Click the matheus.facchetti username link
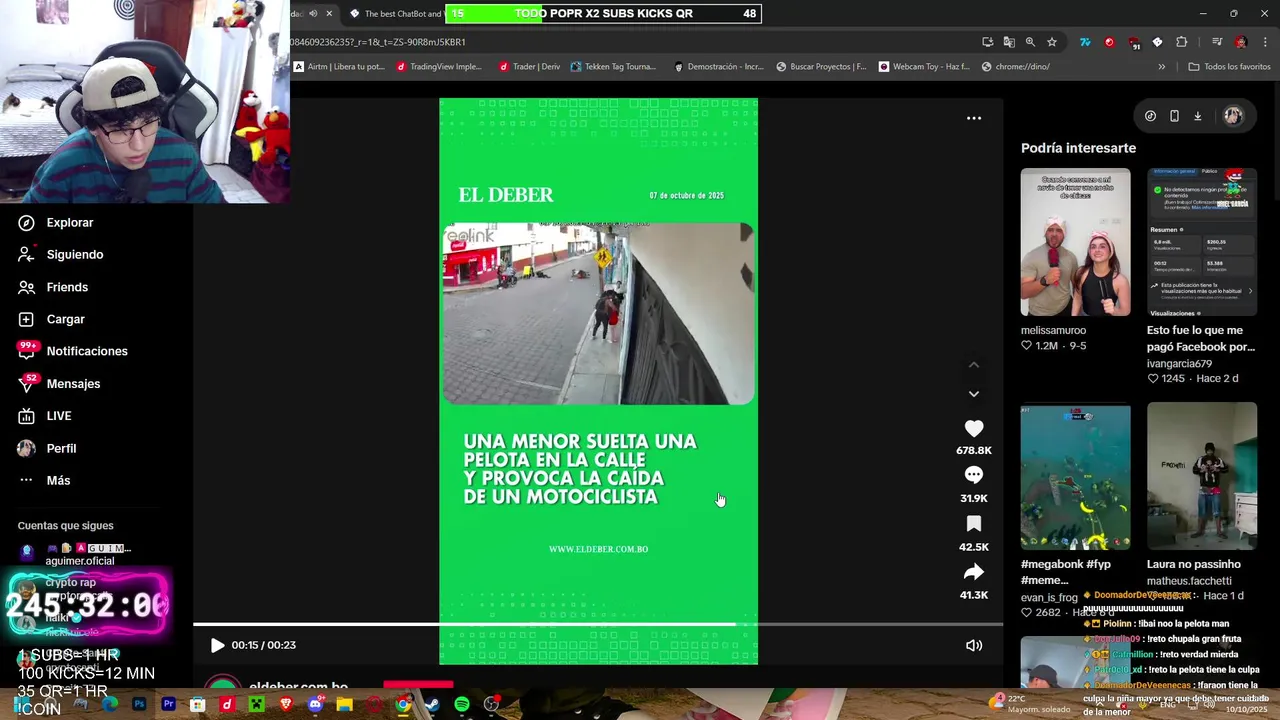 pyautogui.click(x=1189, y=581)
